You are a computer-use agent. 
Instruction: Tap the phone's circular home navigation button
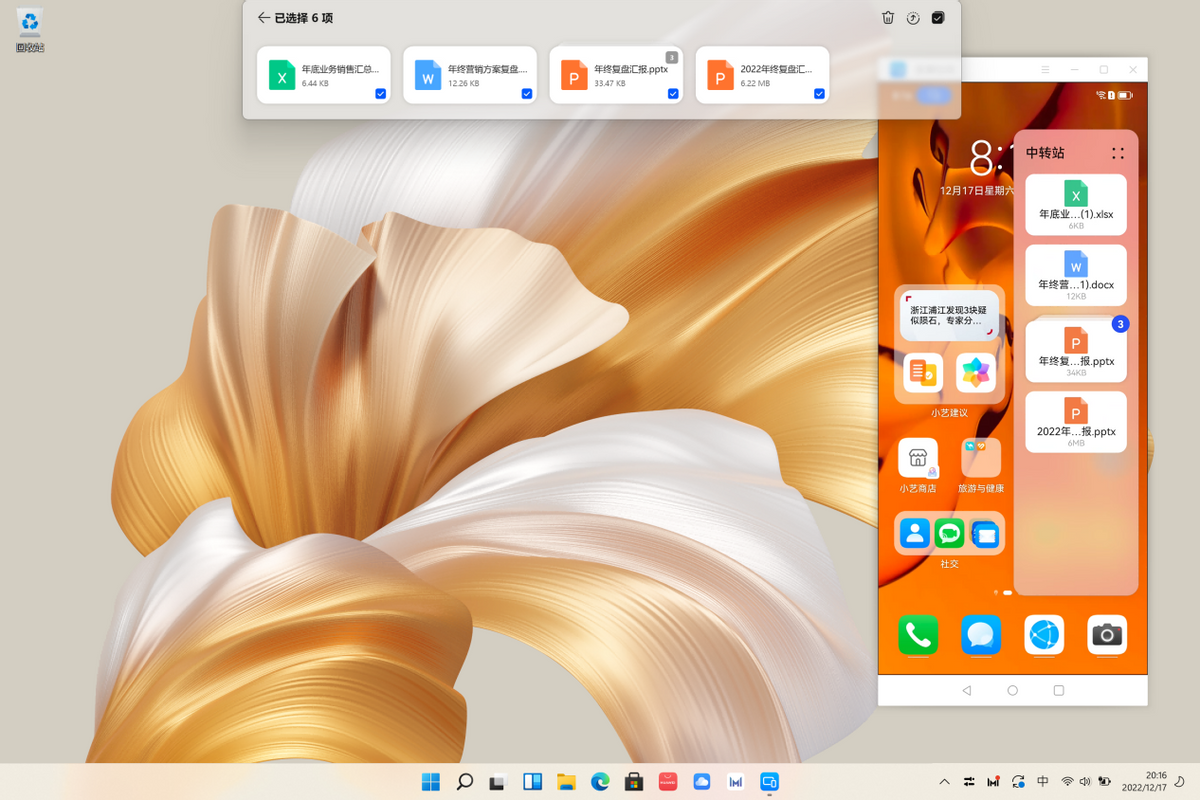[x=1013, y=691]
